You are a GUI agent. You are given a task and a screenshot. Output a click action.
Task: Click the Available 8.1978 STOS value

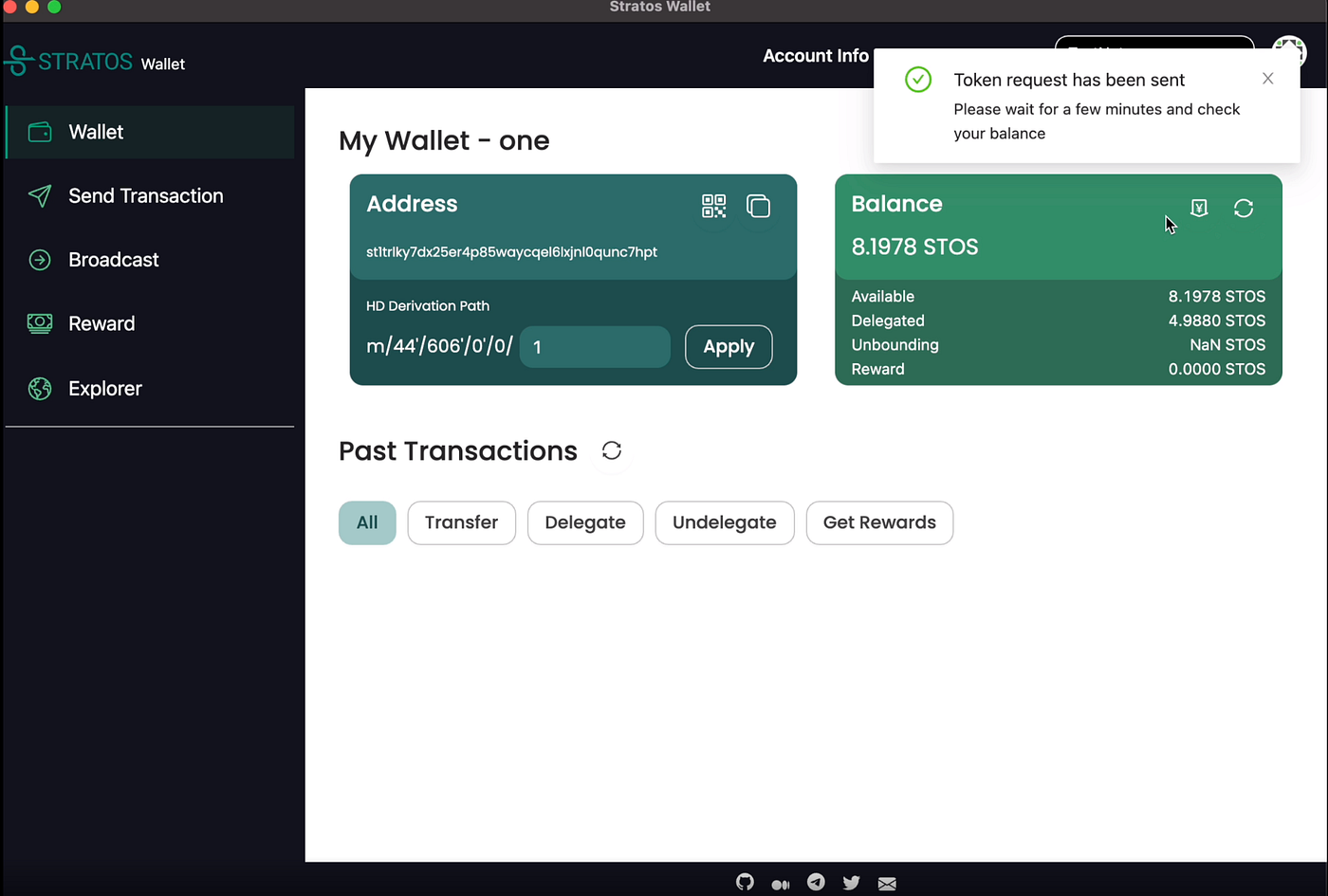[x=1216, y=297]
